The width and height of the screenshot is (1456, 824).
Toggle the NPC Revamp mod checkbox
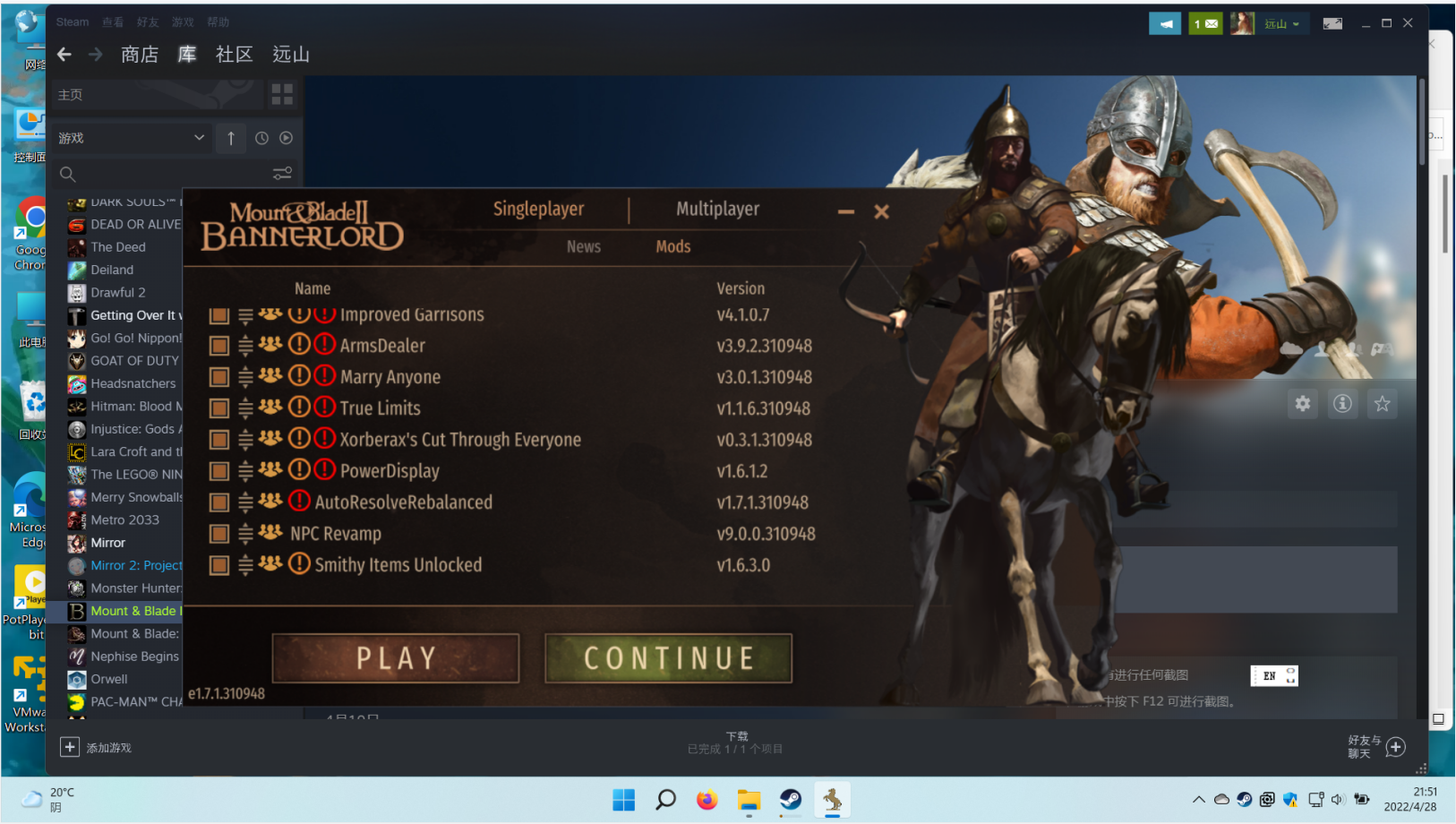click(x=219, y=534)
